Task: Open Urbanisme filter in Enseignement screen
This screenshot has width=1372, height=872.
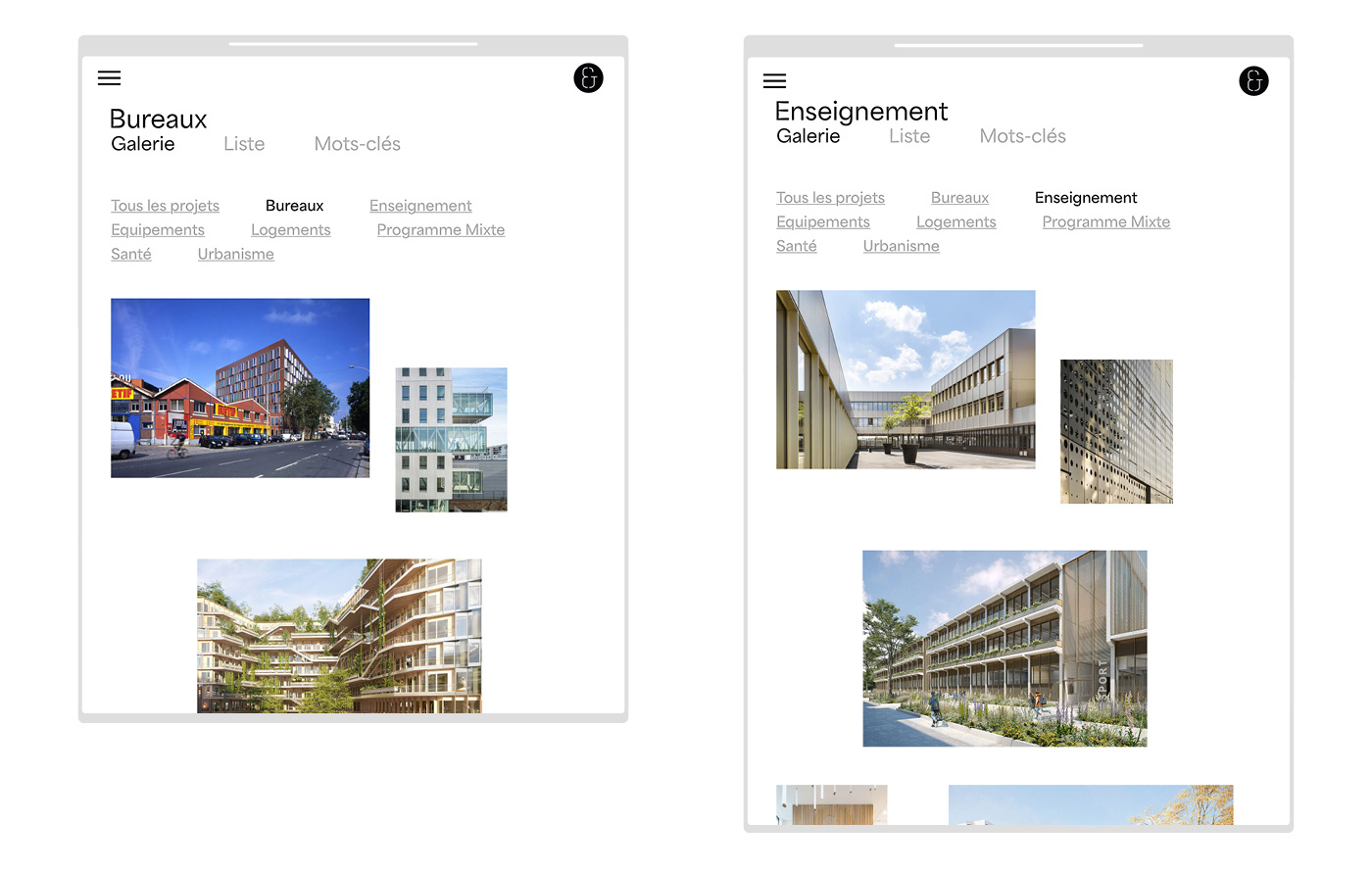Action: coord(902,246)
